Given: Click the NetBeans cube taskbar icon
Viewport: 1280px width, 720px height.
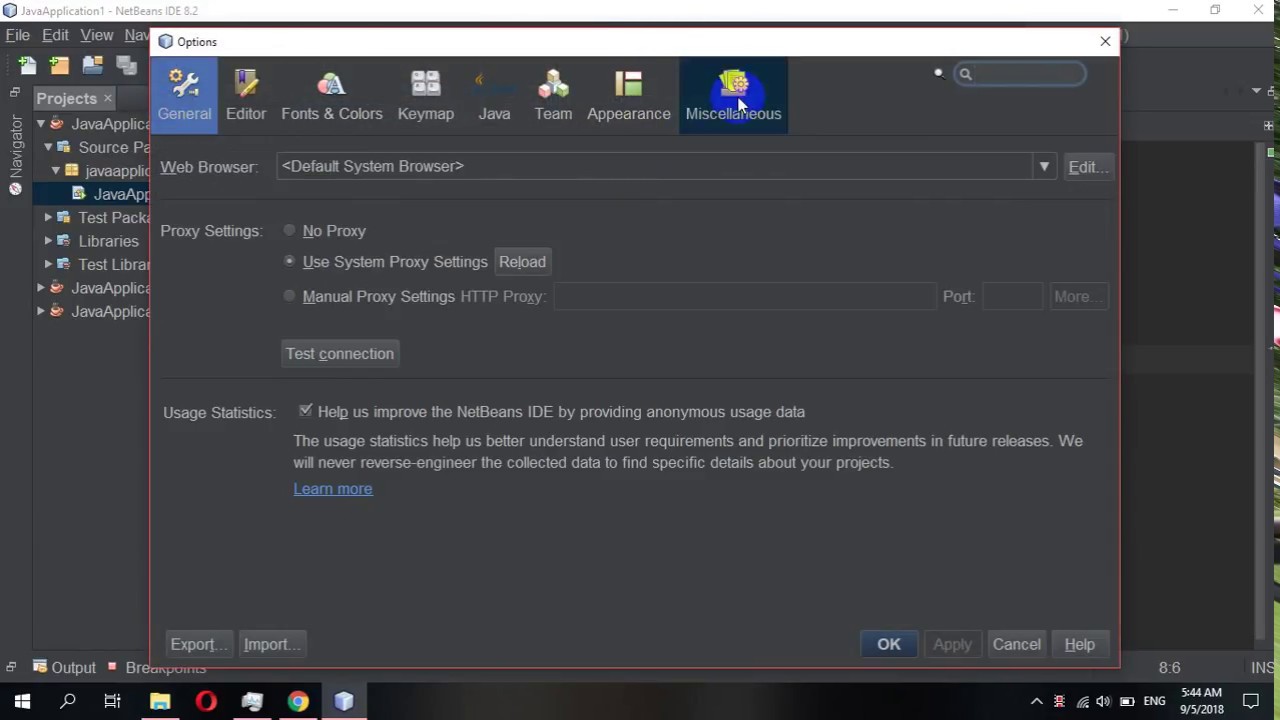Looking at the screenshot, I should tap(344, 701).
